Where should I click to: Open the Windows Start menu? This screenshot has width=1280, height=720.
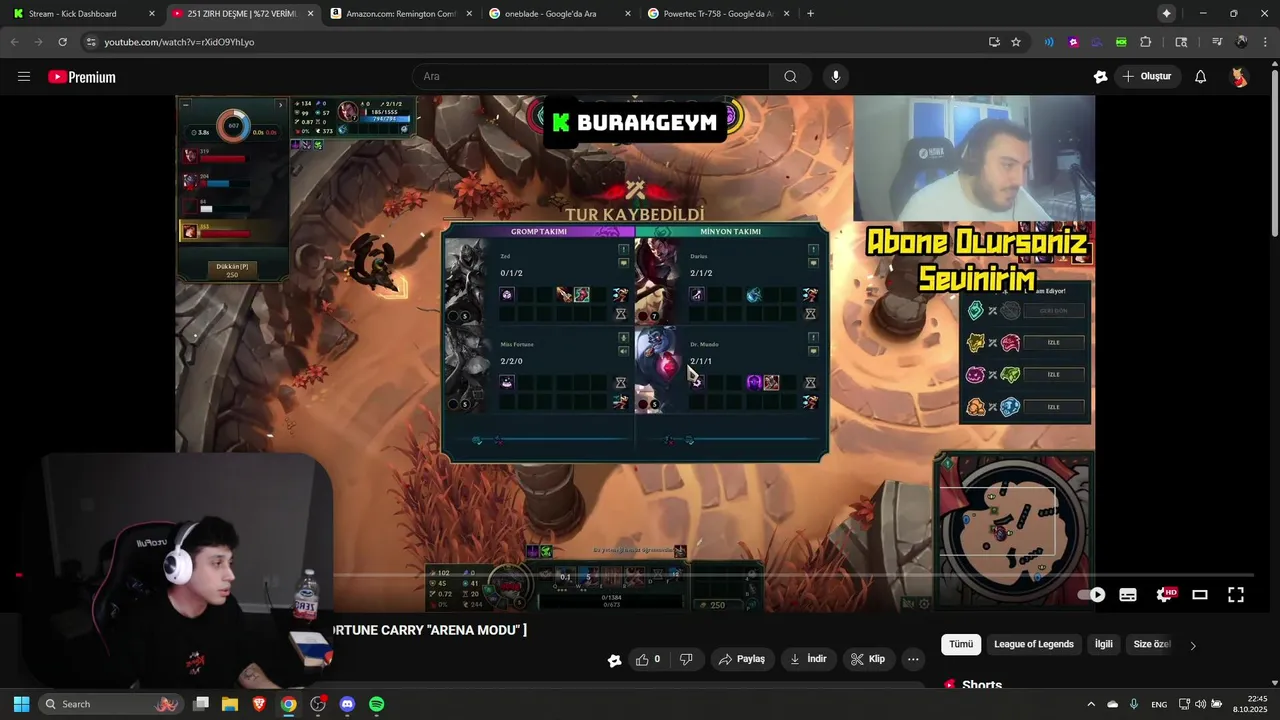(x=21, y=704)
